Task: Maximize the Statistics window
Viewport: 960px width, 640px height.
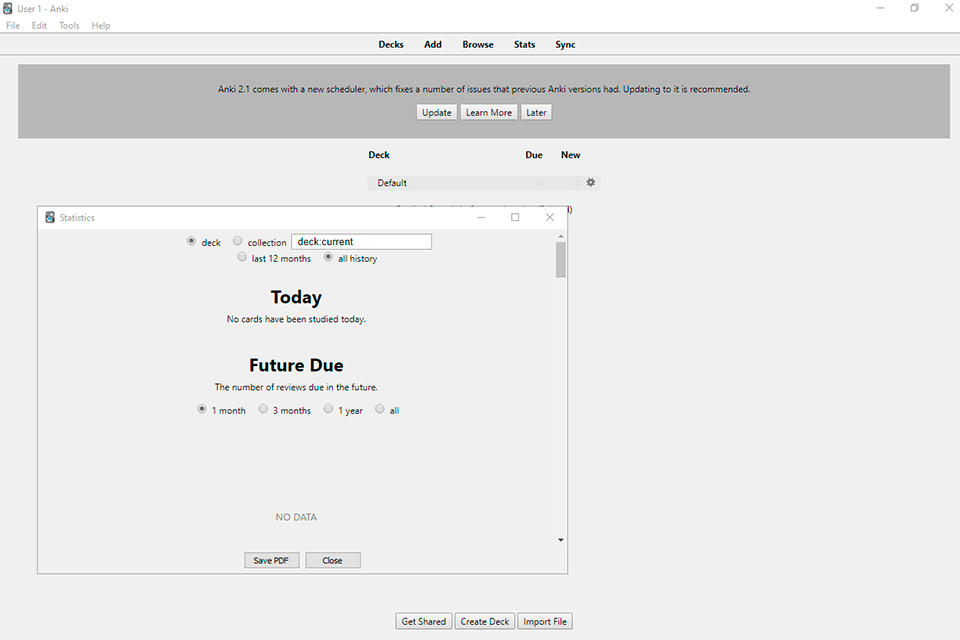Action: 515,217
